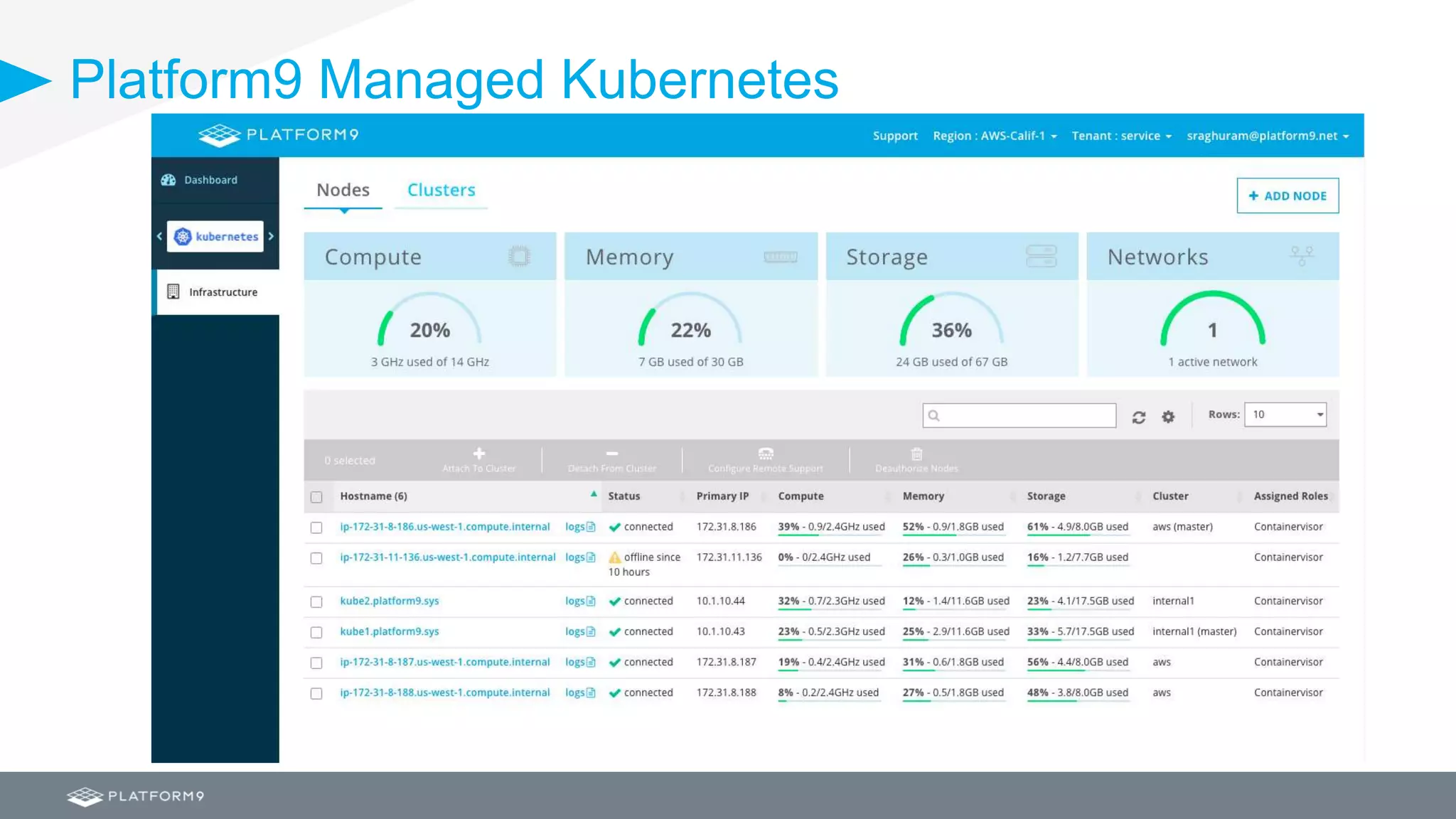Image resolution: width=1456 pixels, height=819 pixels.
Task: Click Detach From Cluster minus icon
Action: [611, 454]
